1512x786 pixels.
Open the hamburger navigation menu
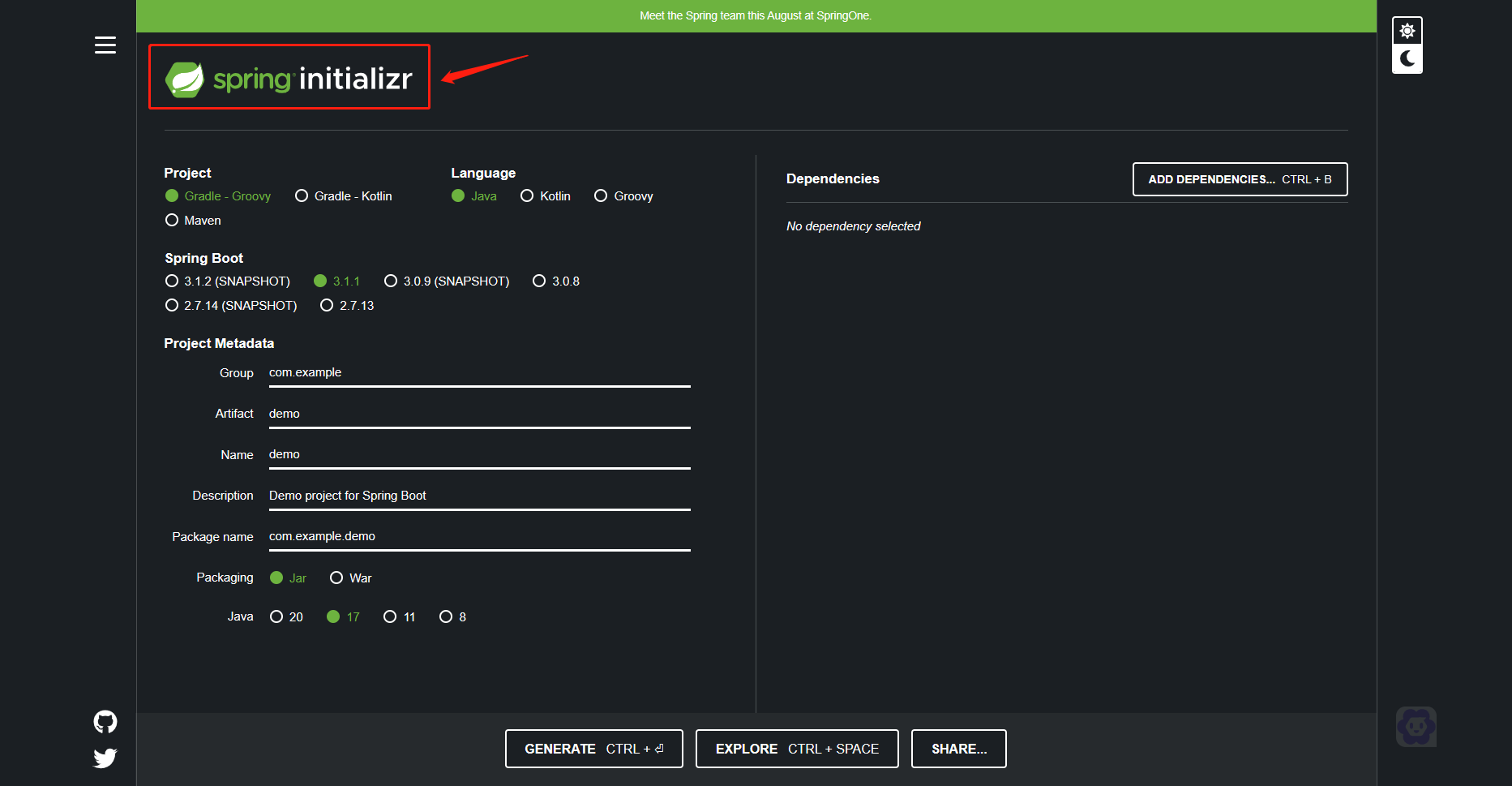[105, 45]
